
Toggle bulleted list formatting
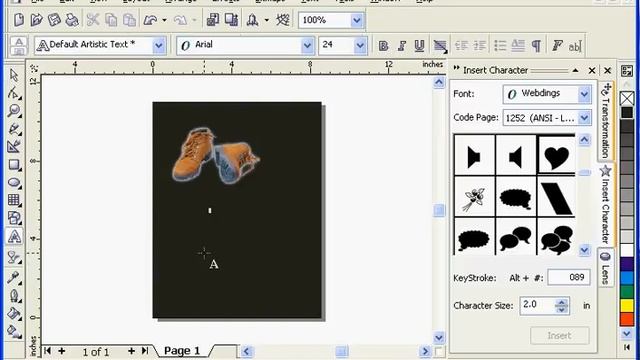click(500, 45)
